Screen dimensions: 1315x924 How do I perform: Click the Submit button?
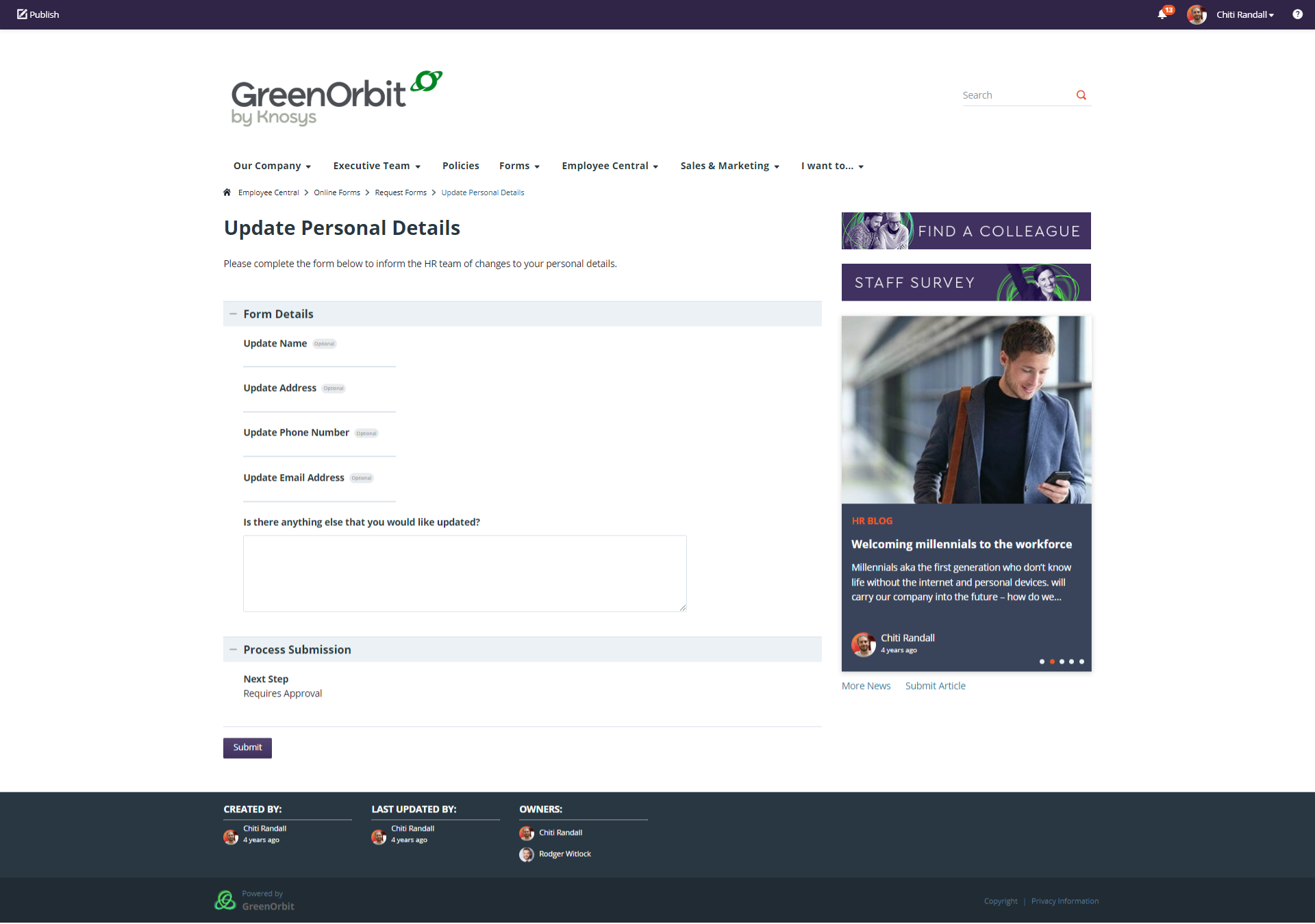pyautogui.click(x=247, y=747)
